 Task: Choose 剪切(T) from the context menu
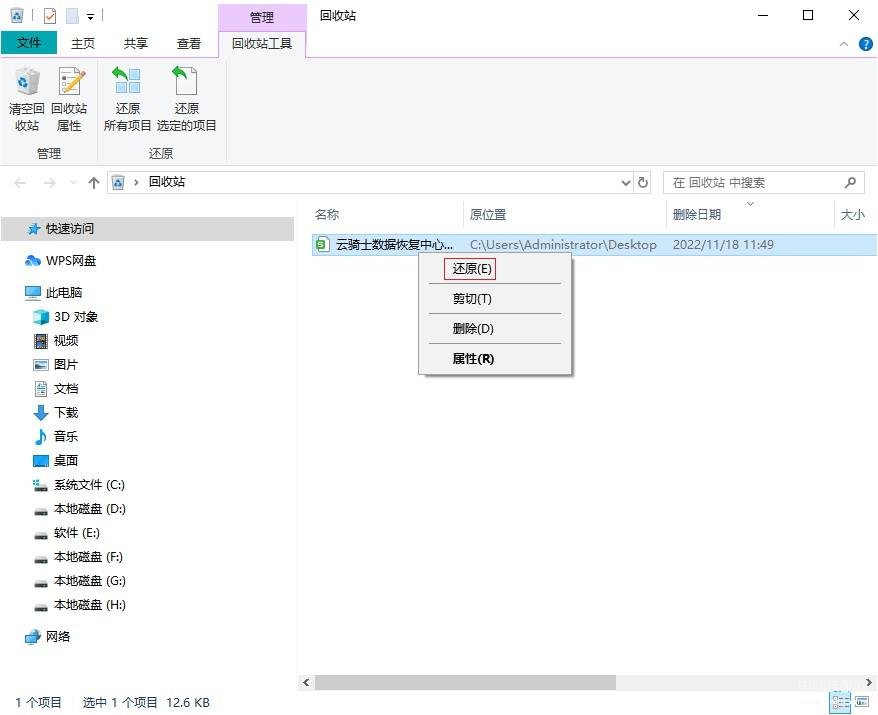(471, 299)
